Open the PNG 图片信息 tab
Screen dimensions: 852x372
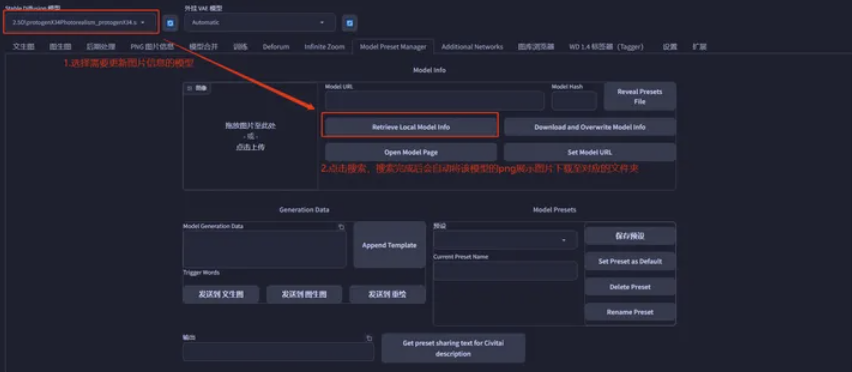(x=152, y=47)
